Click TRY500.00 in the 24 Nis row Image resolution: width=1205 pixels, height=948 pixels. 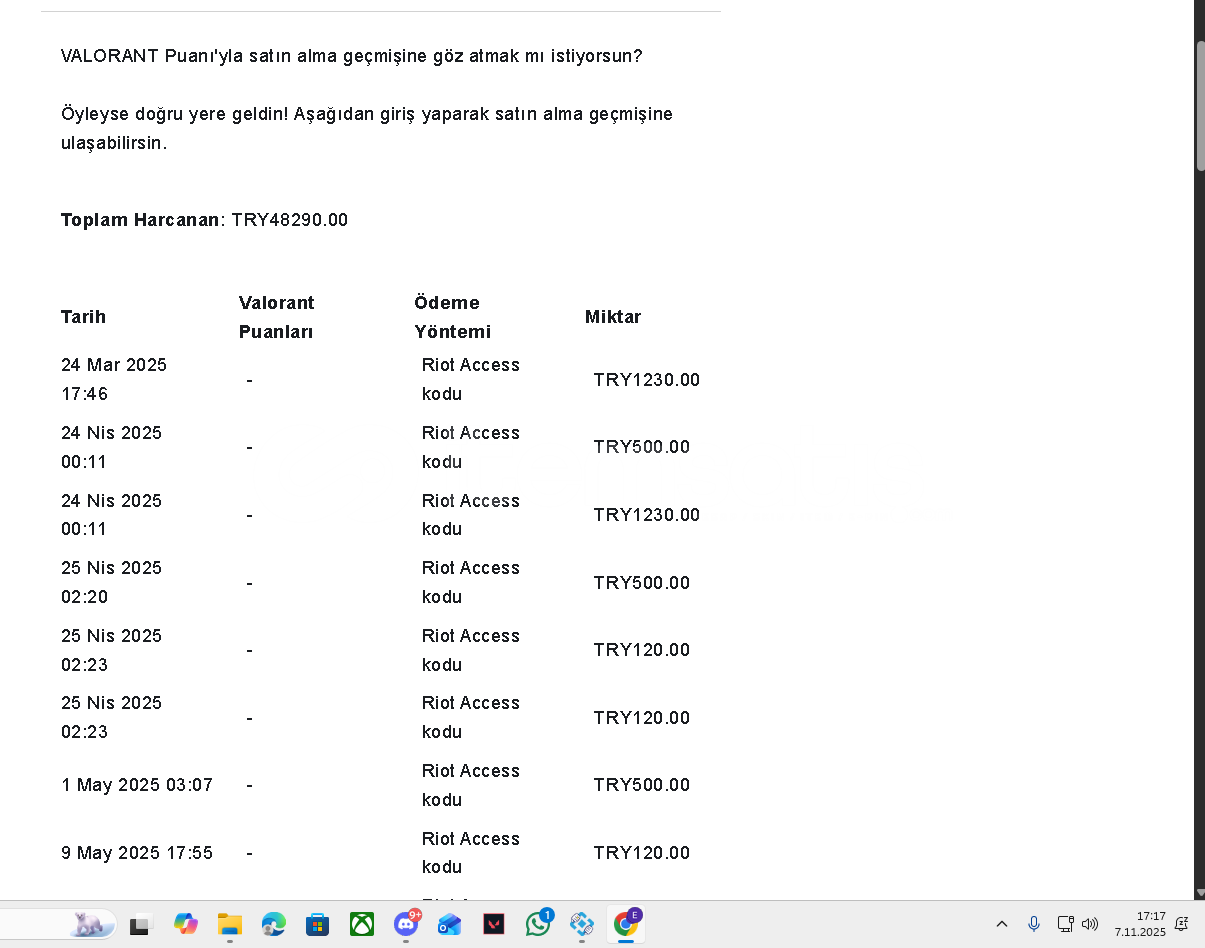[x=642, y=447]
